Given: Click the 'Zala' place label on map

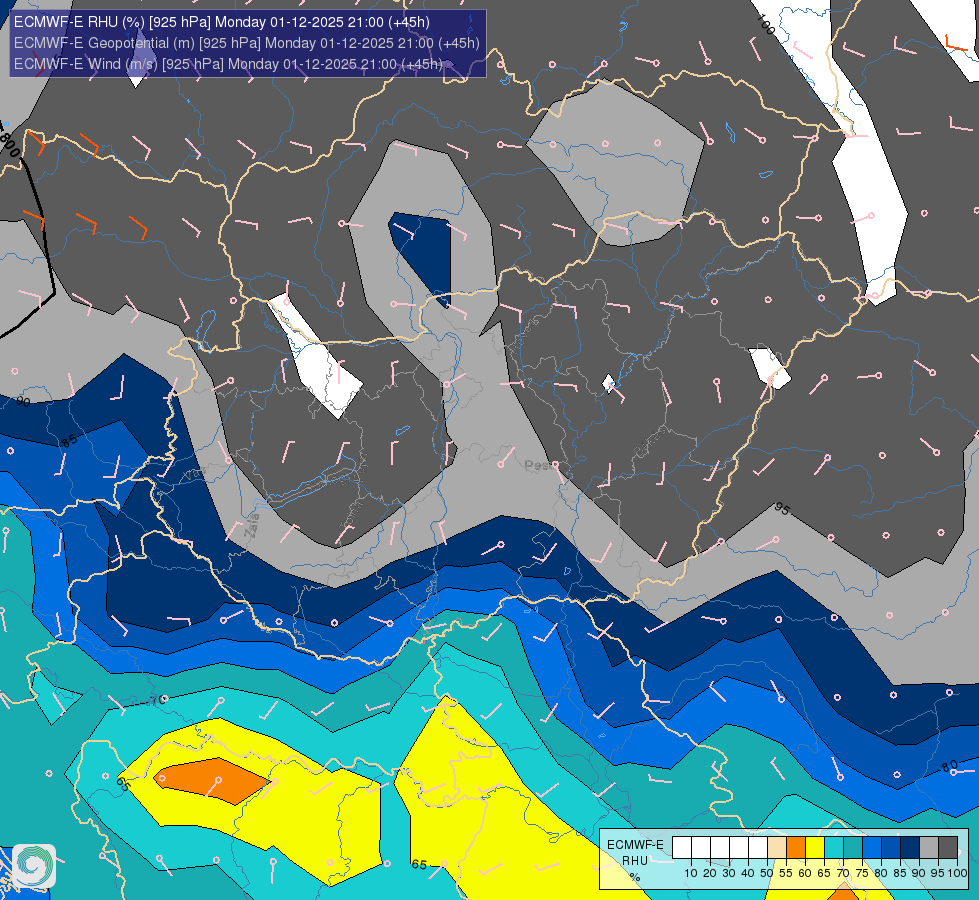Looking at the screenshot, I should pos(252,526).
